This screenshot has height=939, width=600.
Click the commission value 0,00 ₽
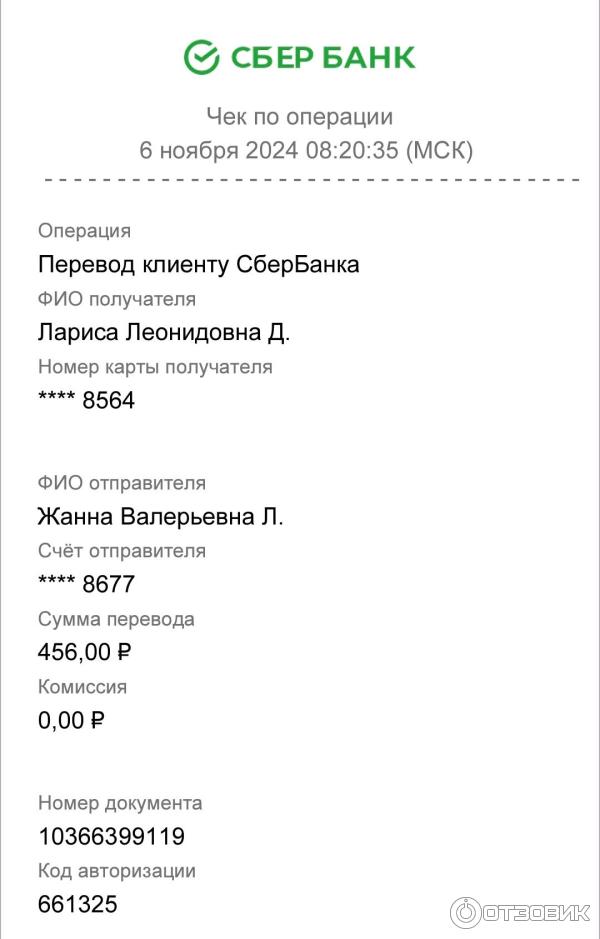tap(71, 721)
